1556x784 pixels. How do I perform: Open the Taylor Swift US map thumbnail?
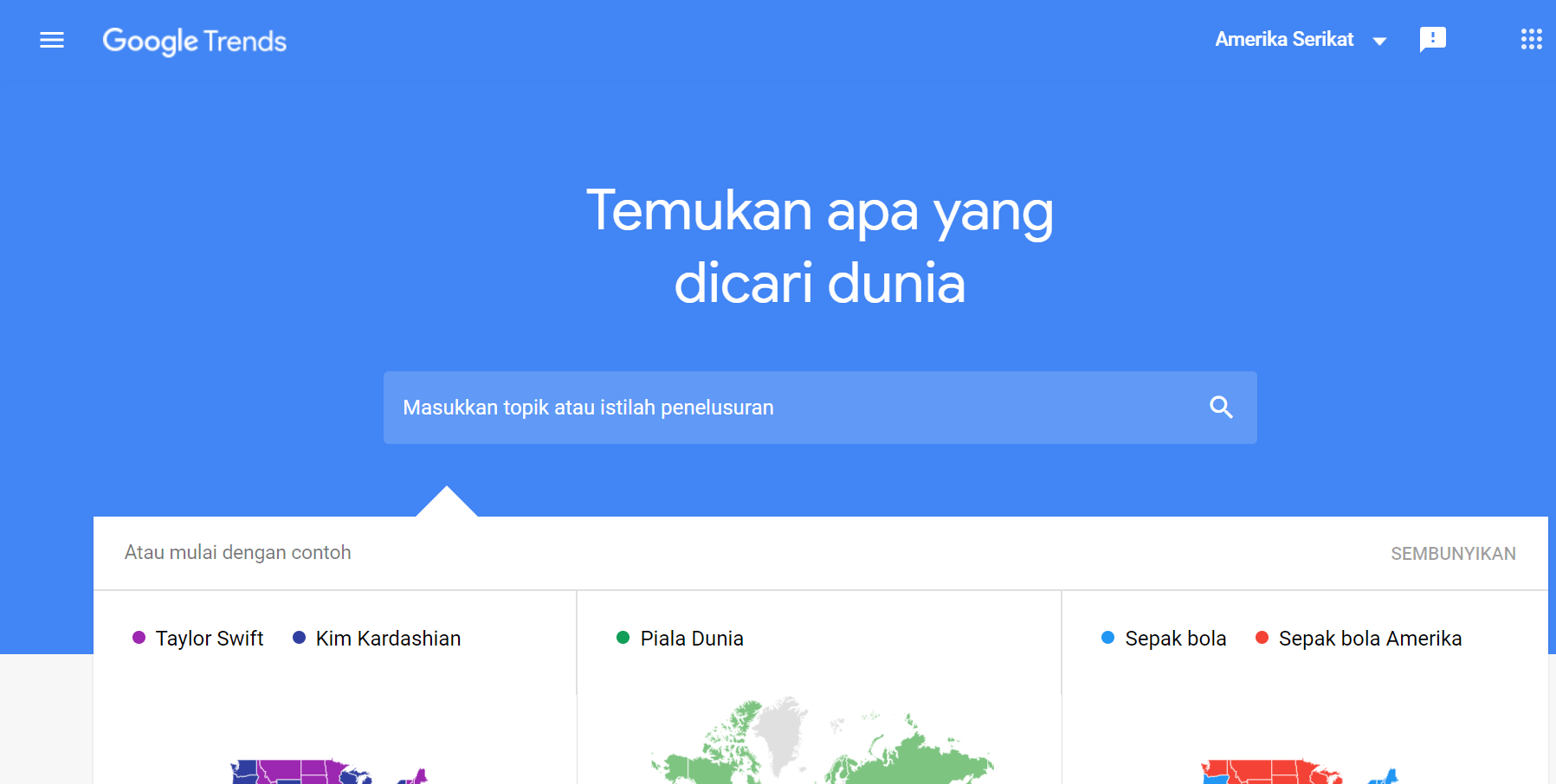(x=329, y=771)
